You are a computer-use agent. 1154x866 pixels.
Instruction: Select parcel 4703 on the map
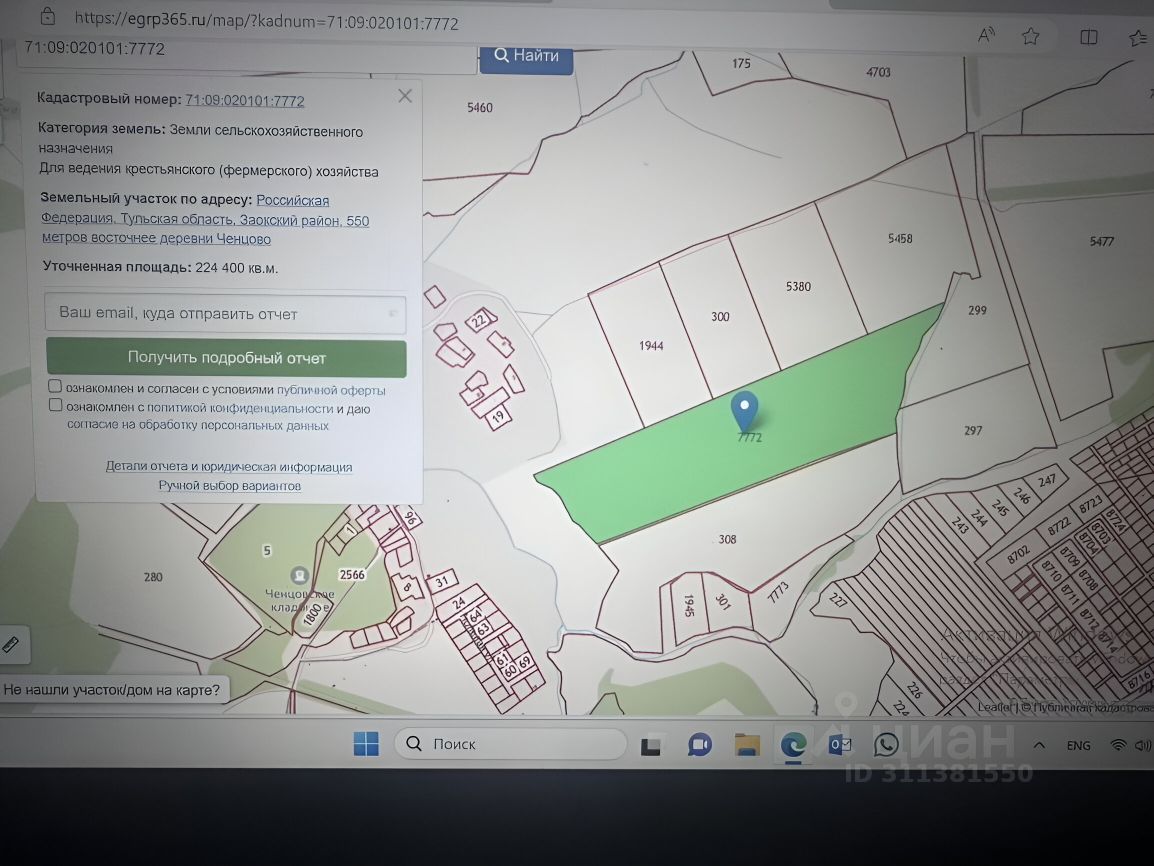pyautogui.click(x=878, y=72)
